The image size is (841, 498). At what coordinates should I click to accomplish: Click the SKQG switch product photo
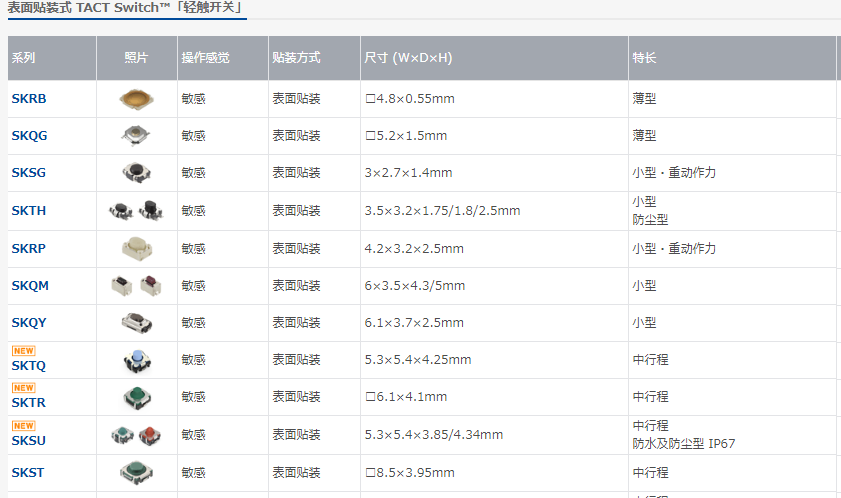[136, 135]
